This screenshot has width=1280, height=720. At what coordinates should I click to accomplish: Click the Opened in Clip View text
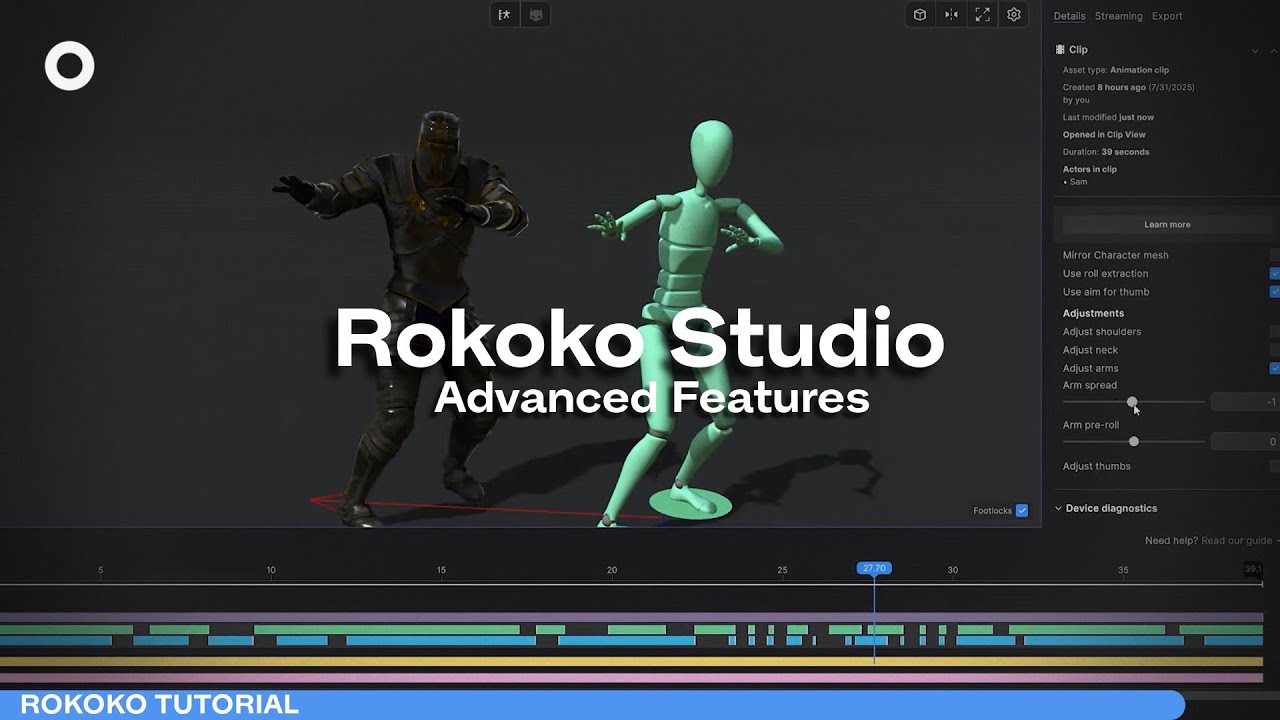click(x=1104, y=135)
